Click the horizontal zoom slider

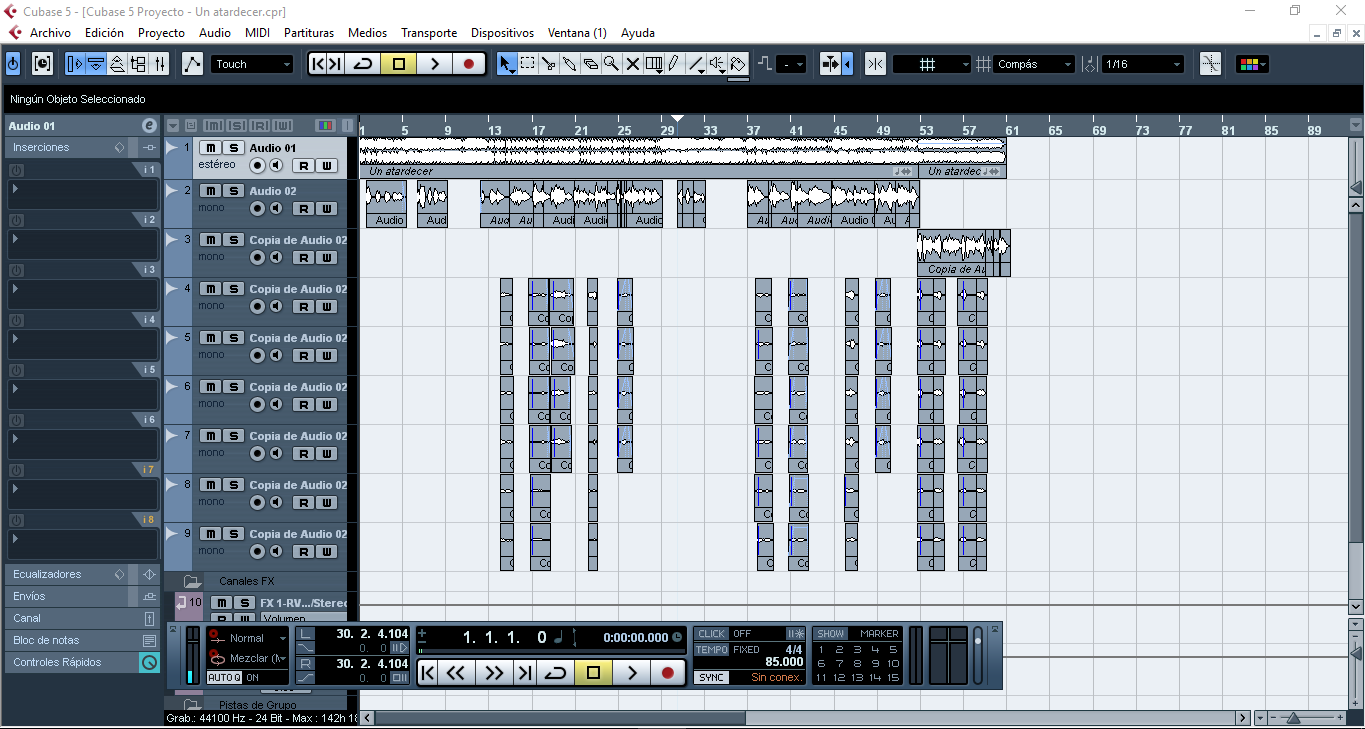point(1295,717)
